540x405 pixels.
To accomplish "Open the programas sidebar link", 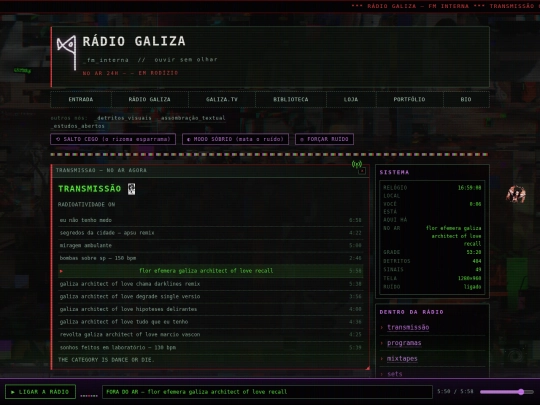I will pyautogui.click(x=404, y=343).
